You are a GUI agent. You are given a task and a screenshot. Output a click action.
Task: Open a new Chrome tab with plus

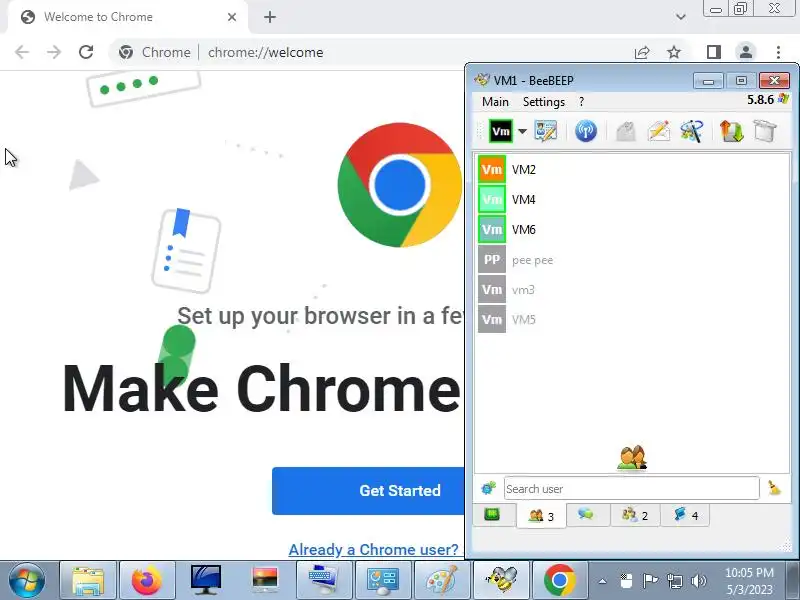(x=270, y=17)
